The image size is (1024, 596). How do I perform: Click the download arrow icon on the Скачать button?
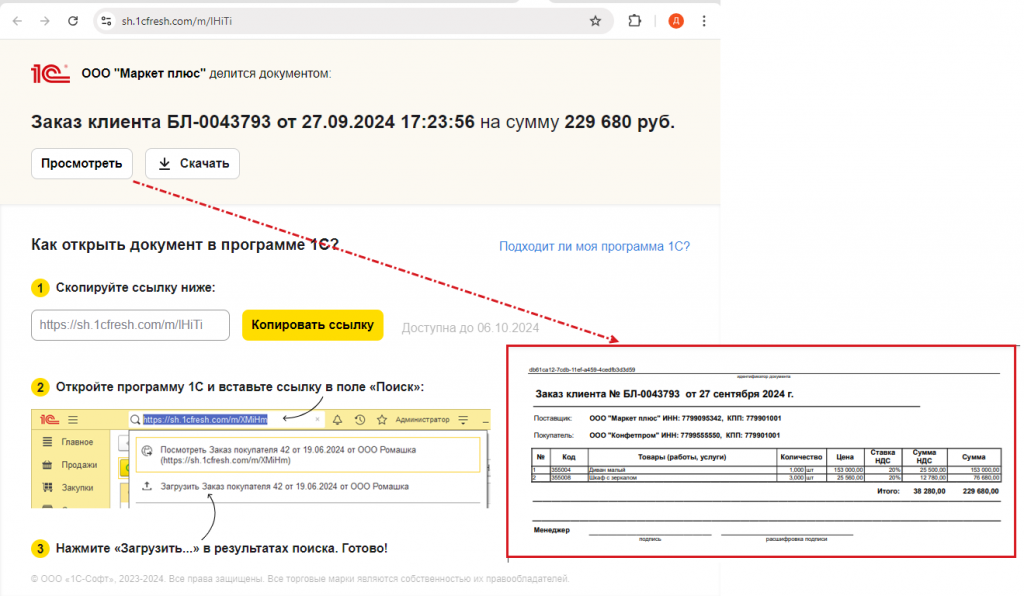click(x=165, y=163)
